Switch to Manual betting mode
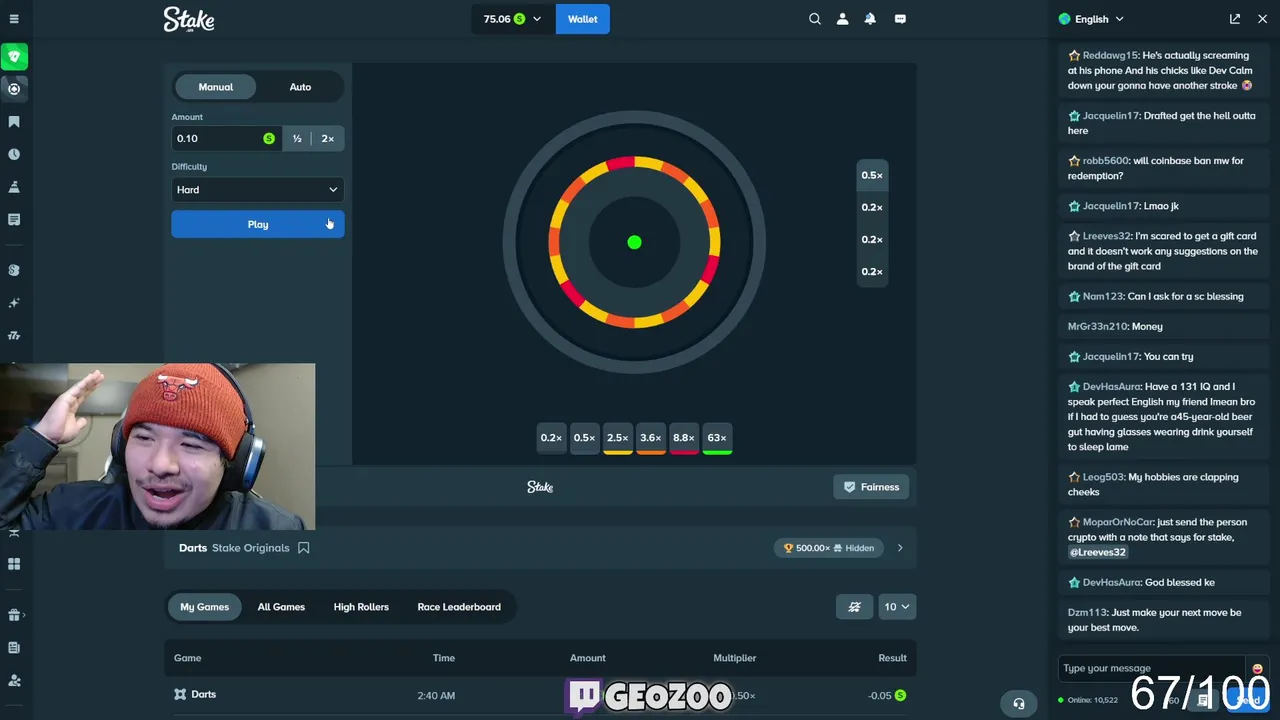The height and width of the screenshot is (720, 1280). click(x=215, y=87)
